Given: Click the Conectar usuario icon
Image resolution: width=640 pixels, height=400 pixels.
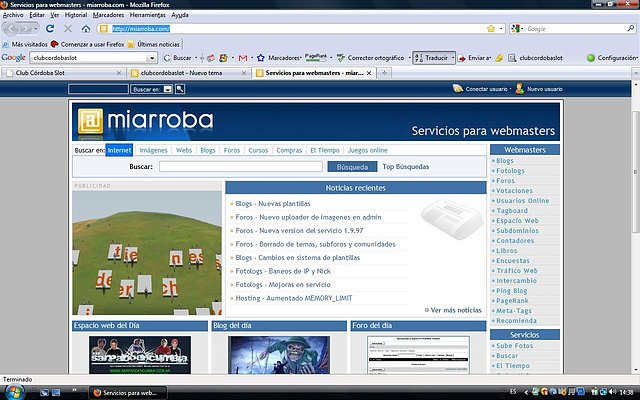Looking at the screenshot, I should point(458,89).
